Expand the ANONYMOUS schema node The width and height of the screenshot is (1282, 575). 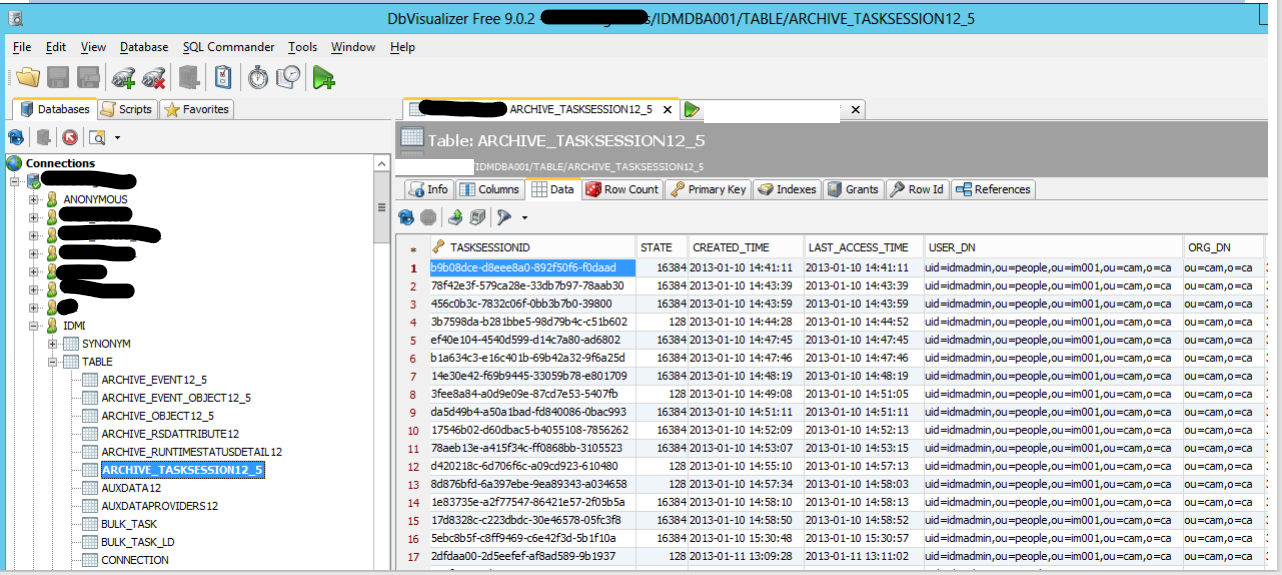[34, 199]
